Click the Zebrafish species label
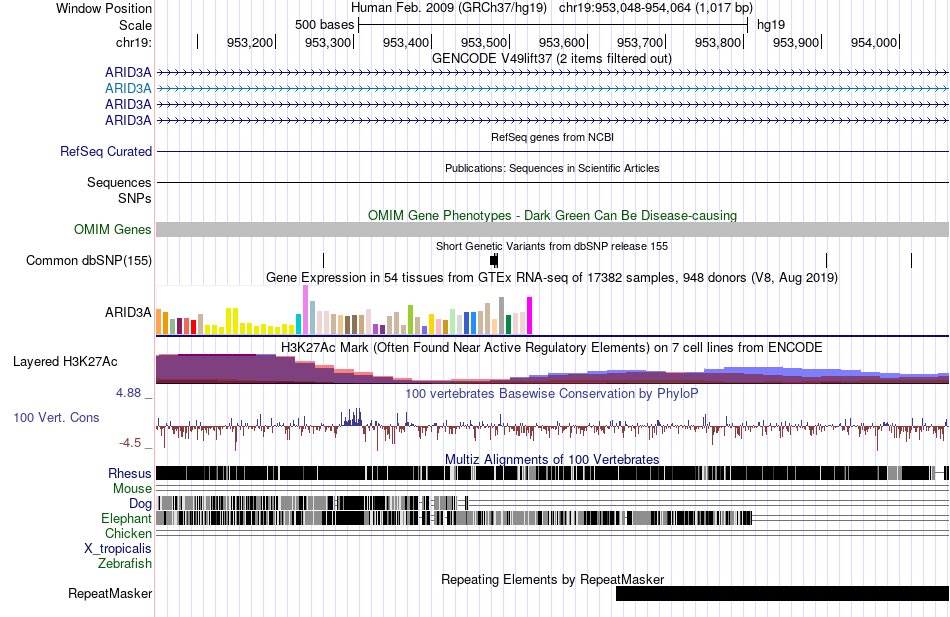Viewport: 950px width, 617px height. (x=125, y=564)
